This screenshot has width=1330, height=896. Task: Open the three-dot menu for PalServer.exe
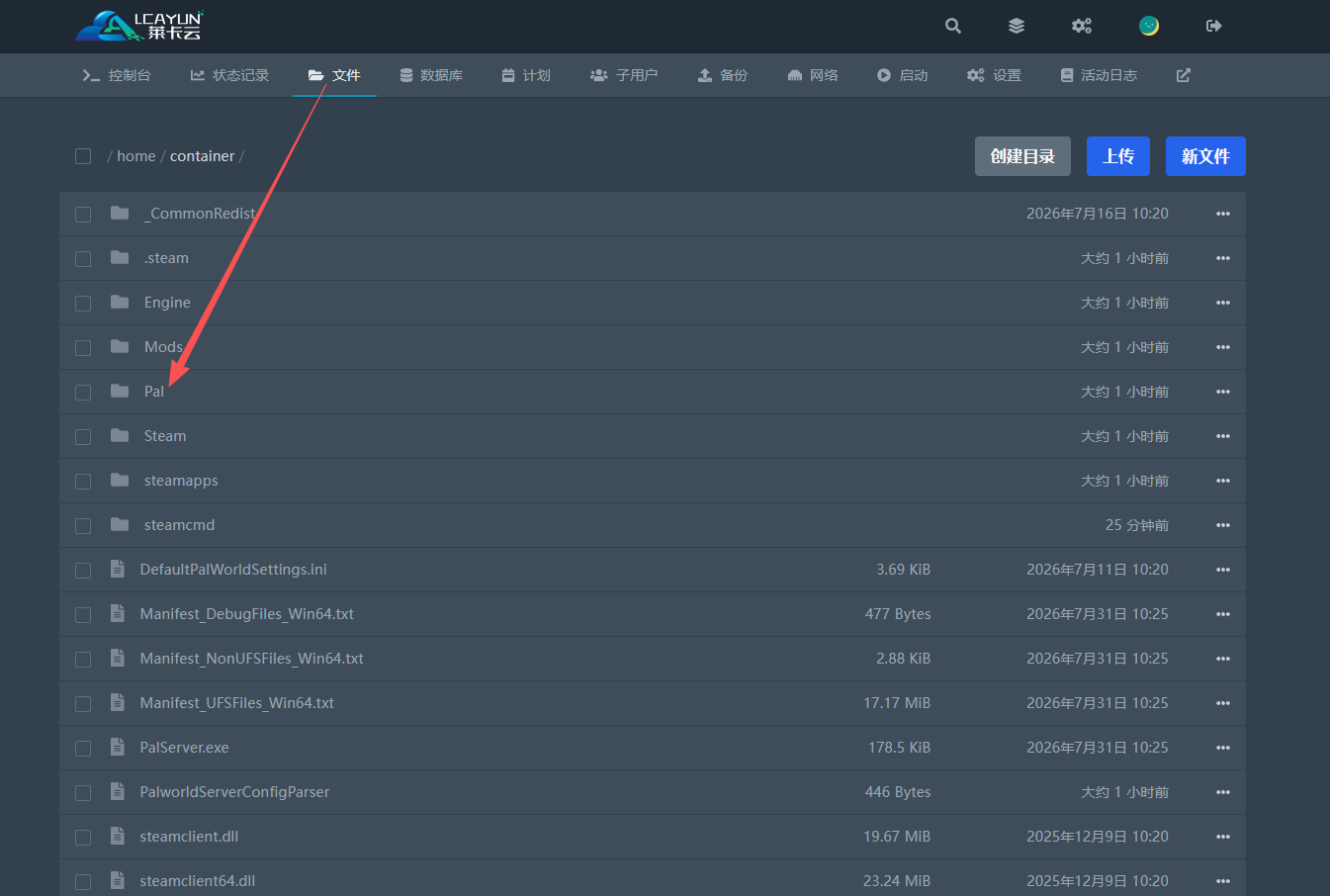(x=1223, y=748)
